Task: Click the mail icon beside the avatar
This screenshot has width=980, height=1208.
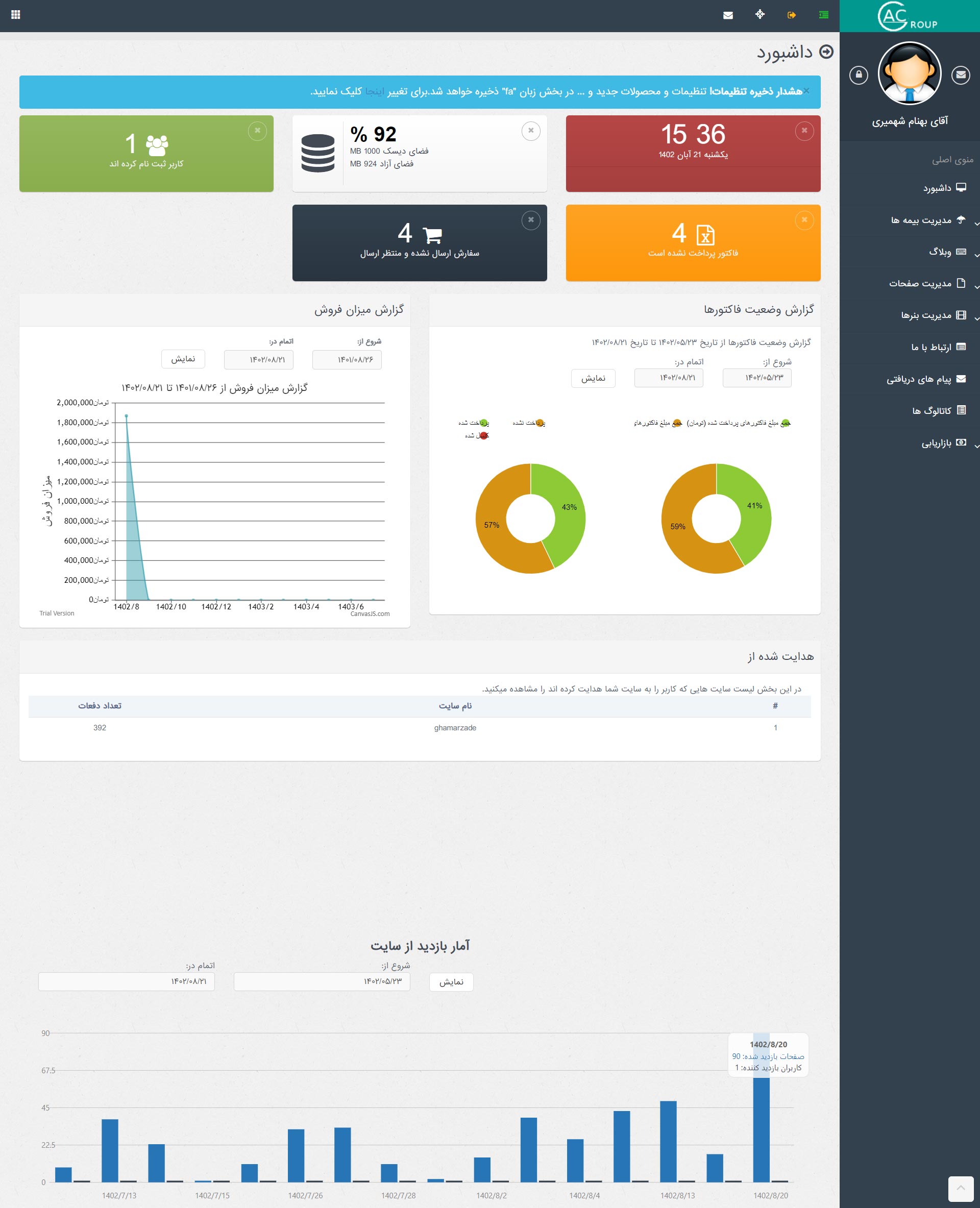Action: click(960, 75)
